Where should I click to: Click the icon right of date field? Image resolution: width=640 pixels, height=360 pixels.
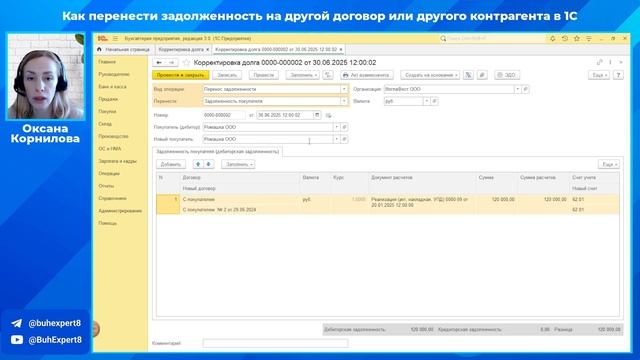coord(329,116)
